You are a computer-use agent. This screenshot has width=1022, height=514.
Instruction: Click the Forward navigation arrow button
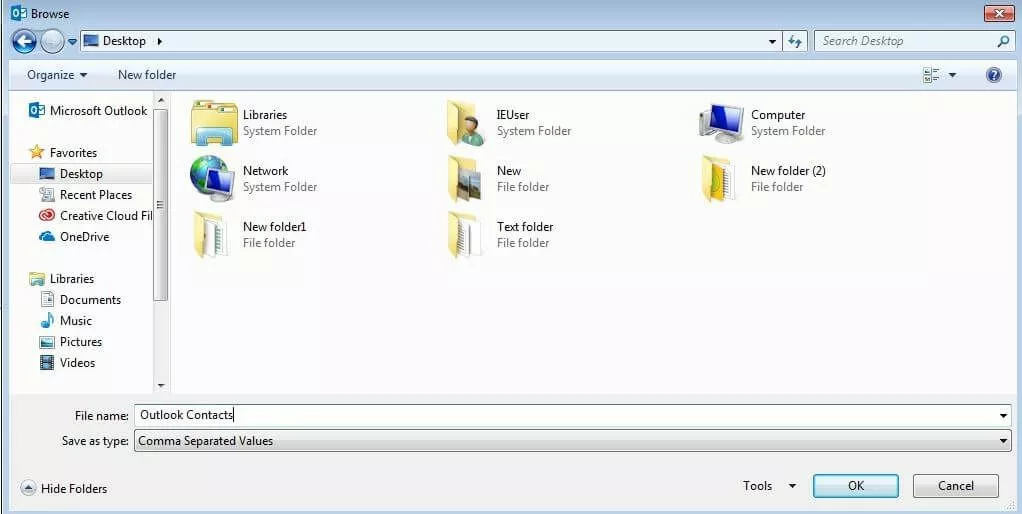tap(52, 42)
